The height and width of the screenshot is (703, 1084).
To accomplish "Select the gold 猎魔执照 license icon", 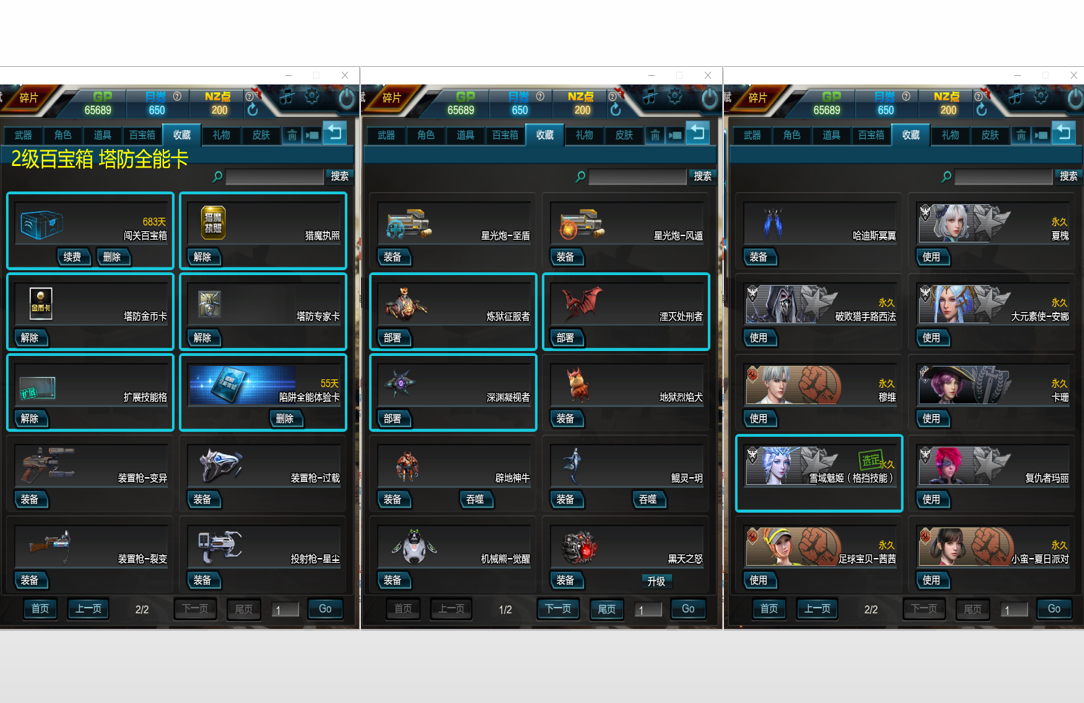I will pyautogui.click(x=213, y=223).
